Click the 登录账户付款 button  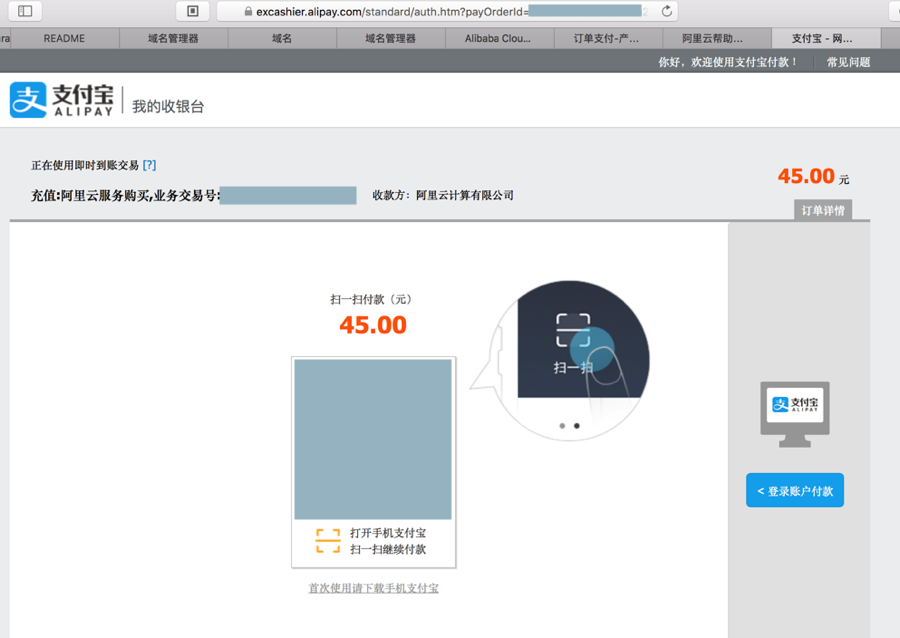(795, 491)
